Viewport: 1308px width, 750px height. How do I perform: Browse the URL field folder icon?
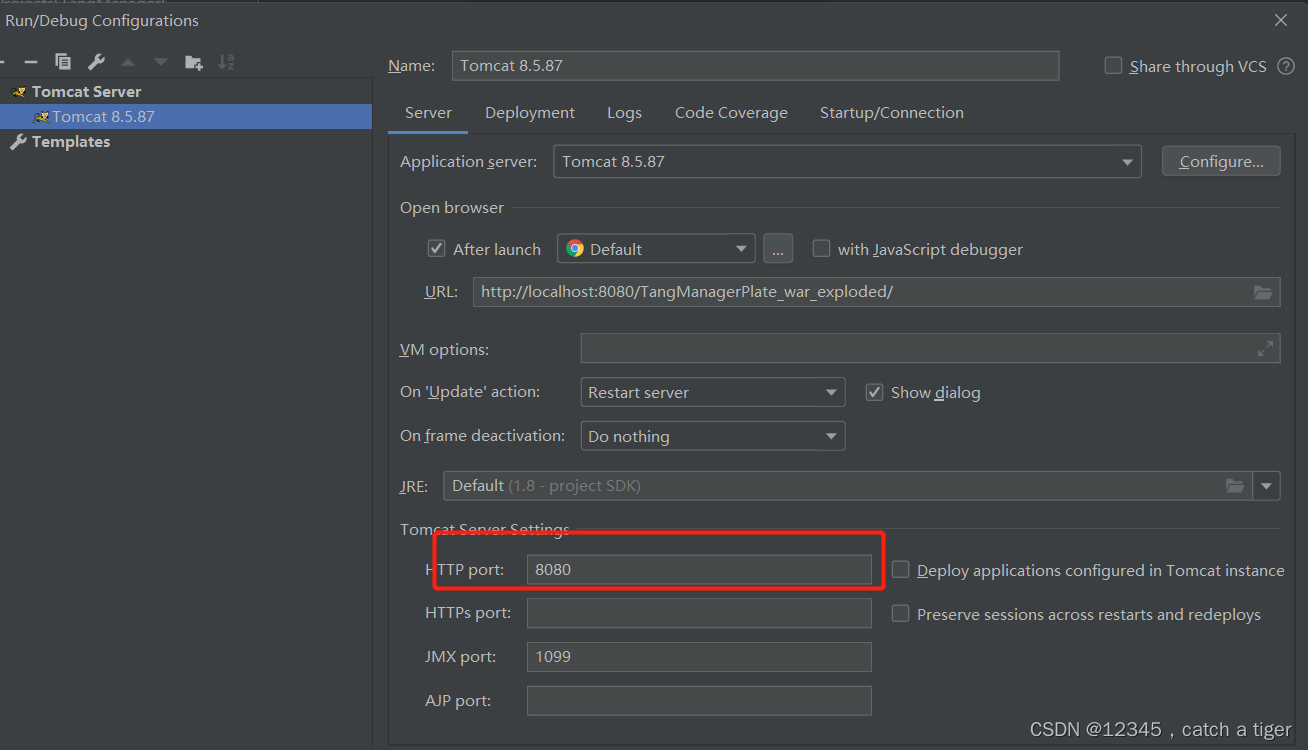[x=1263, y=292]
